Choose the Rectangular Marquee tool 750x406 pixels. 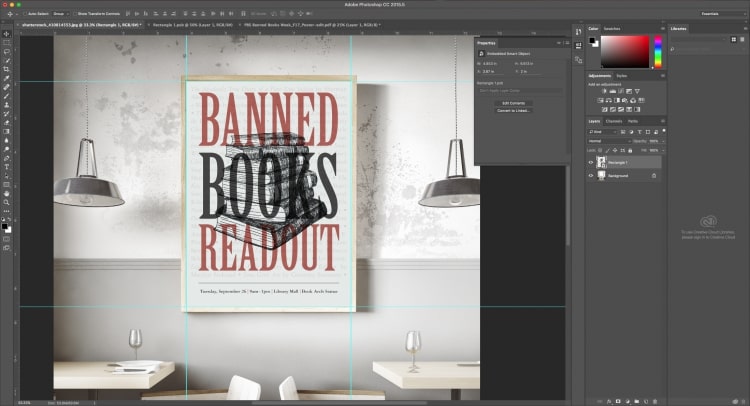point(6,45)
